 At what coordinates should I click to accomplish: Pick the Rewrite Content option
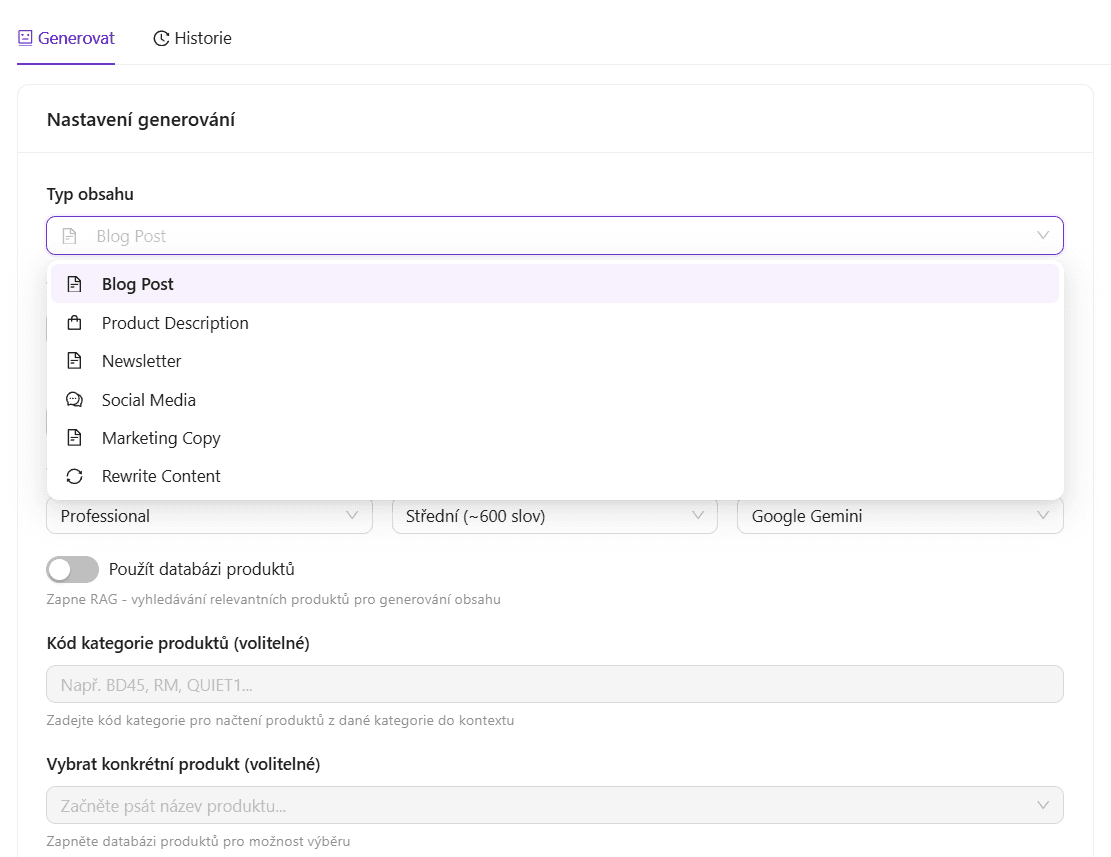pyautogui.click(x=161, y=476)
